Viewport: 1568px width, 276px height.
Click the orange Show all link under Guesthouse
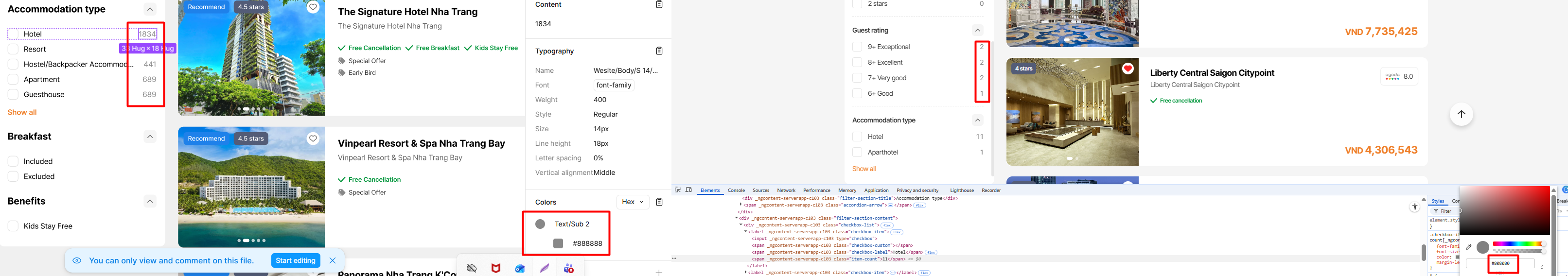pos(22,112)
